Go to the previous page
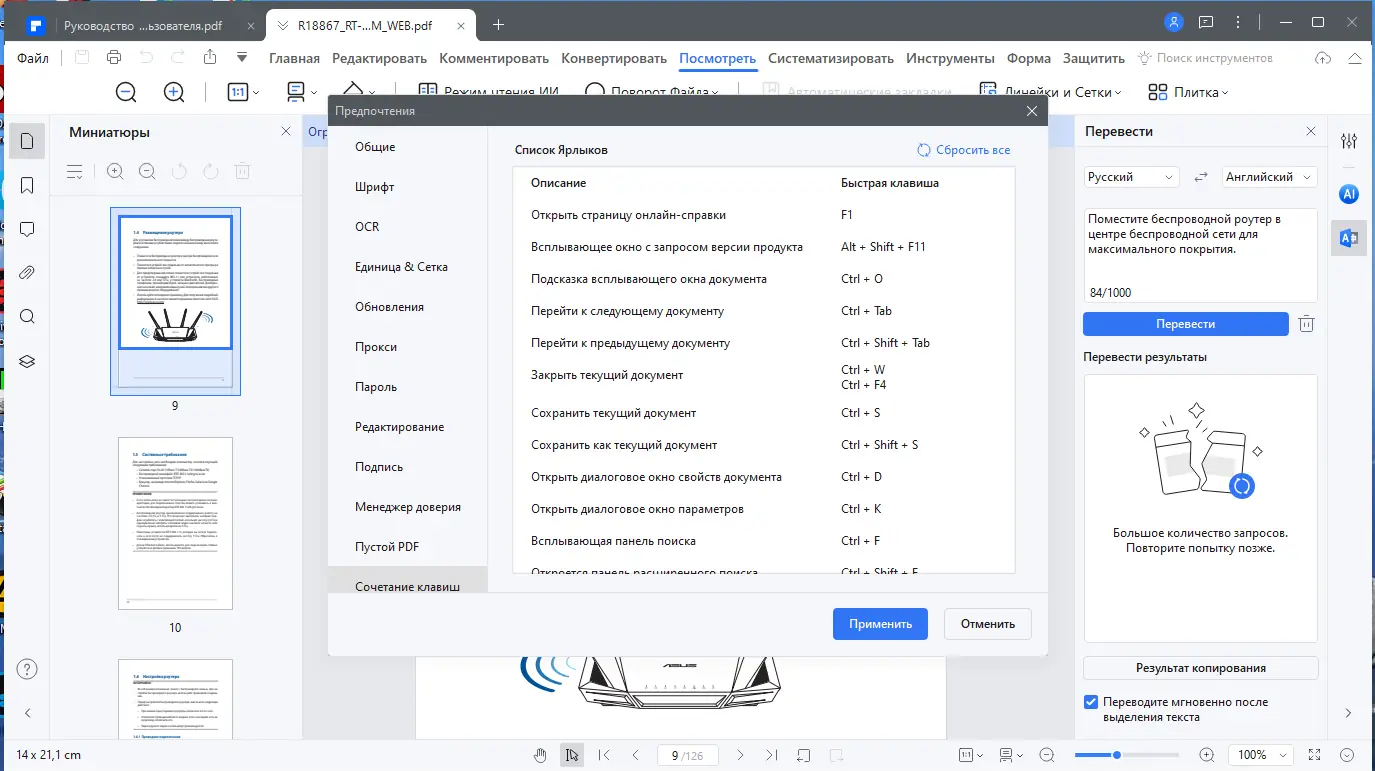1375x771 pixels. tap(636, 755)
